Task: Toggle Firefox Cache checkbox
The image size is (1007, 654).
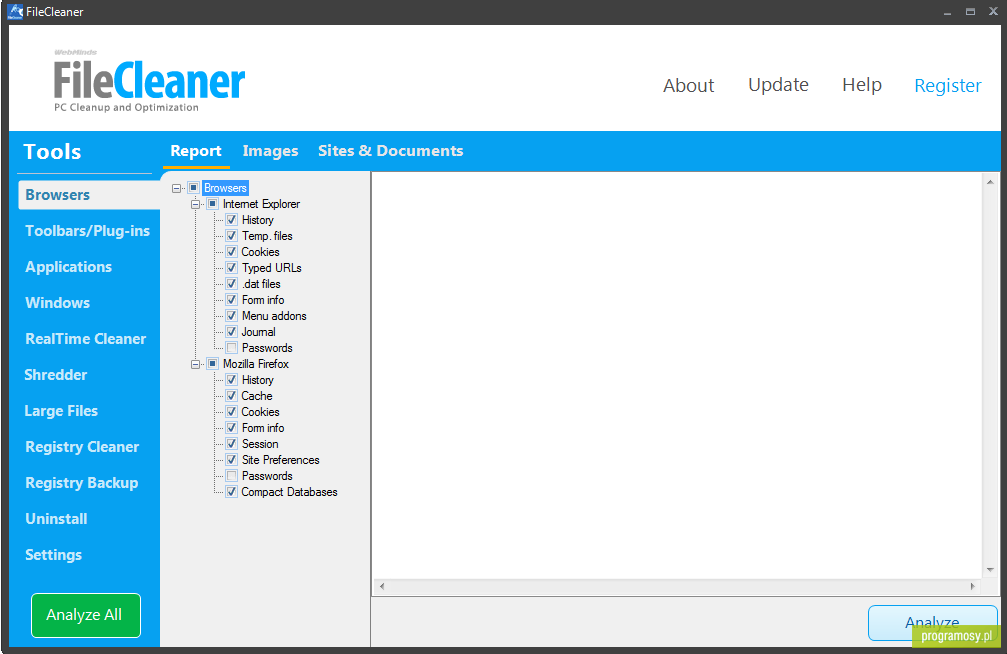Action: [x=232, y=396]
